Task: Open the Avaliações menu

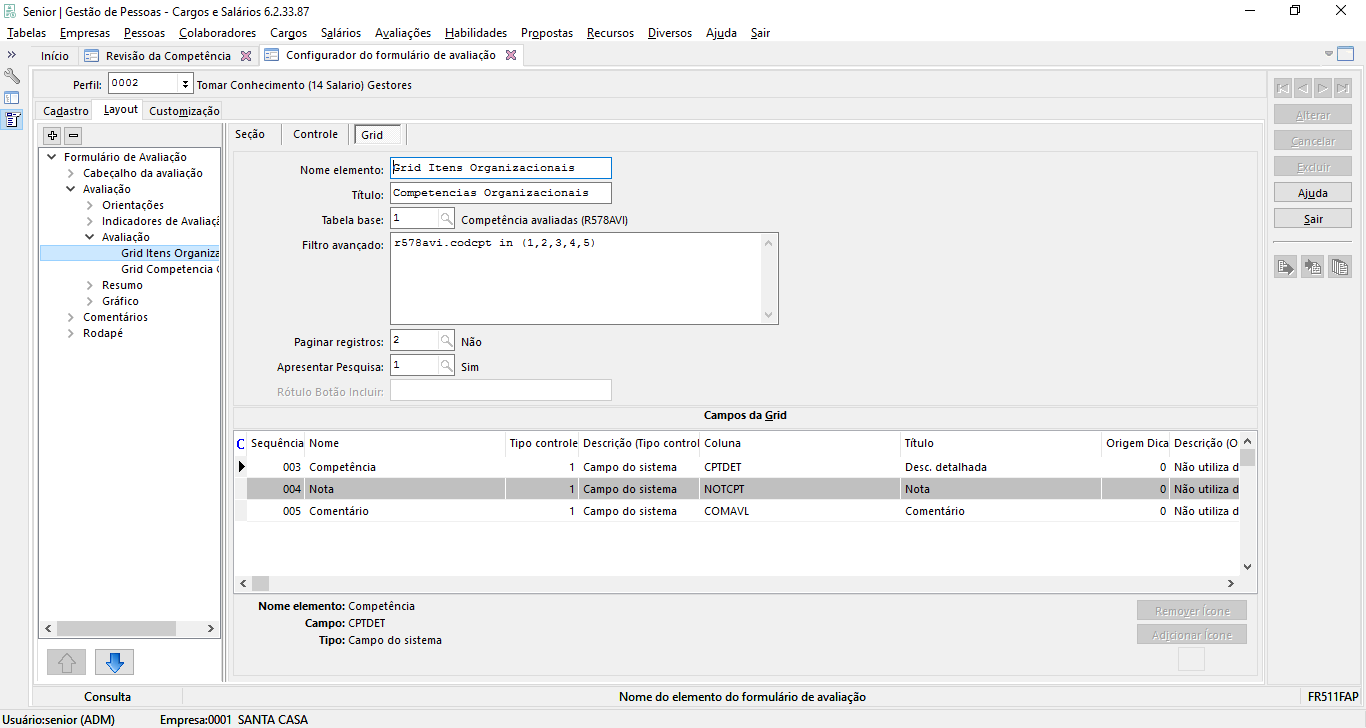Action: click(x=403, y=33)
